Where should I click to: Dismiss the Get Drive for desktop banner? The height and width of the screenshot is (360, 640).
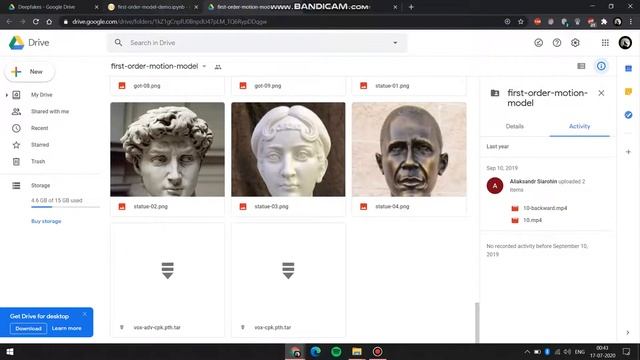(84, 315)
